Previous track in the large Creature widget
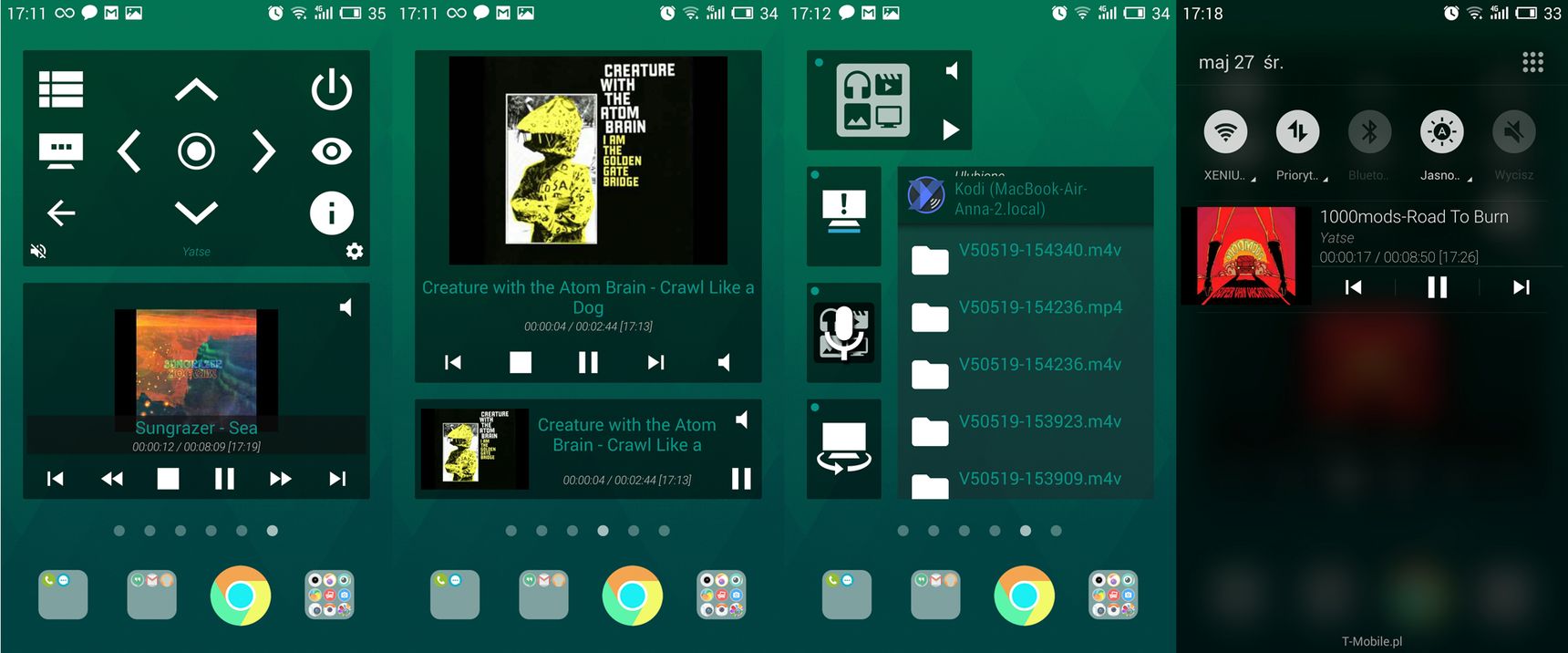 click(x=453, y=362)
